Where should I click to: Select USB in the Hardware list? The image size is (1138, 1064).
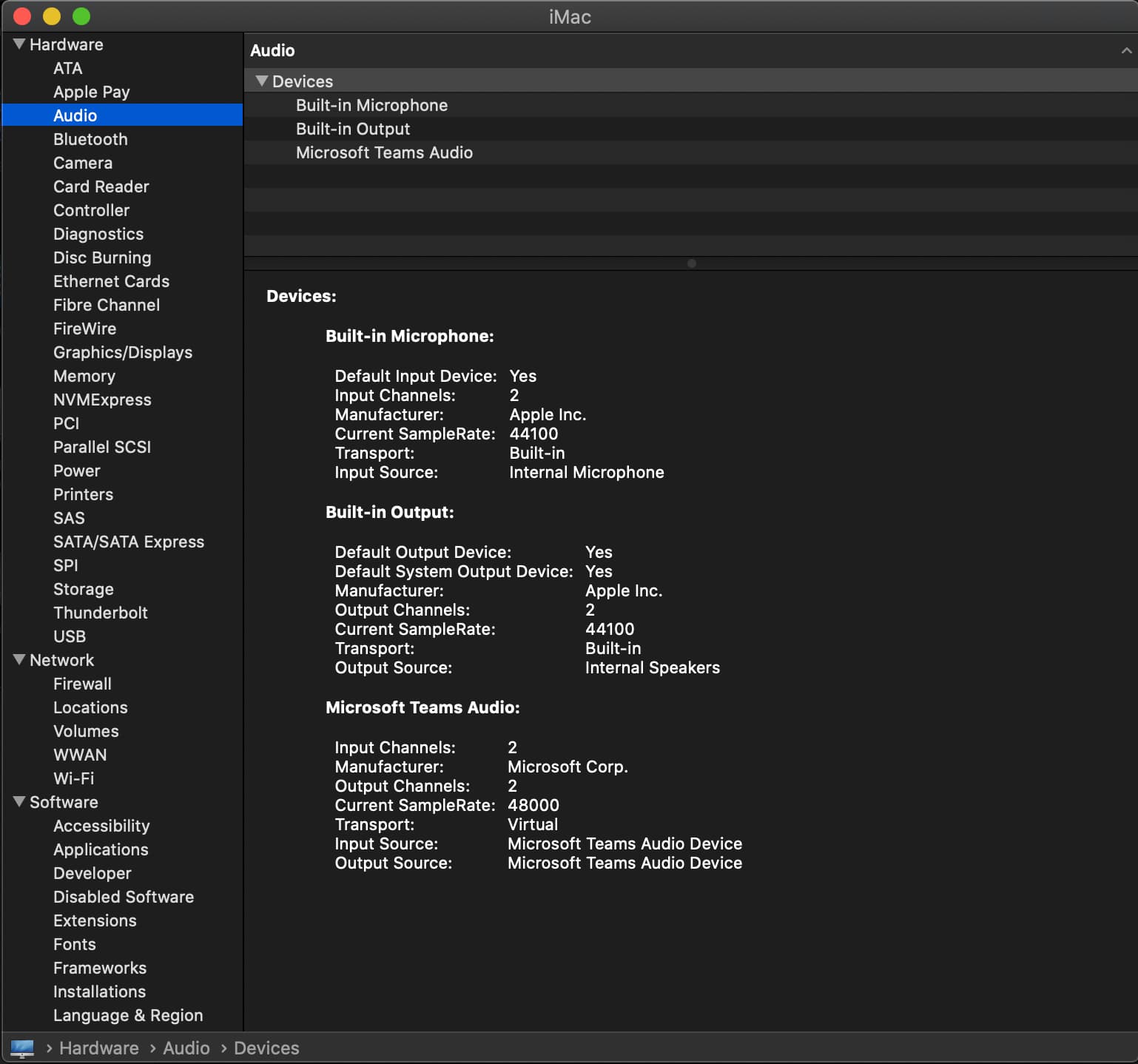[x=70, y=636]
